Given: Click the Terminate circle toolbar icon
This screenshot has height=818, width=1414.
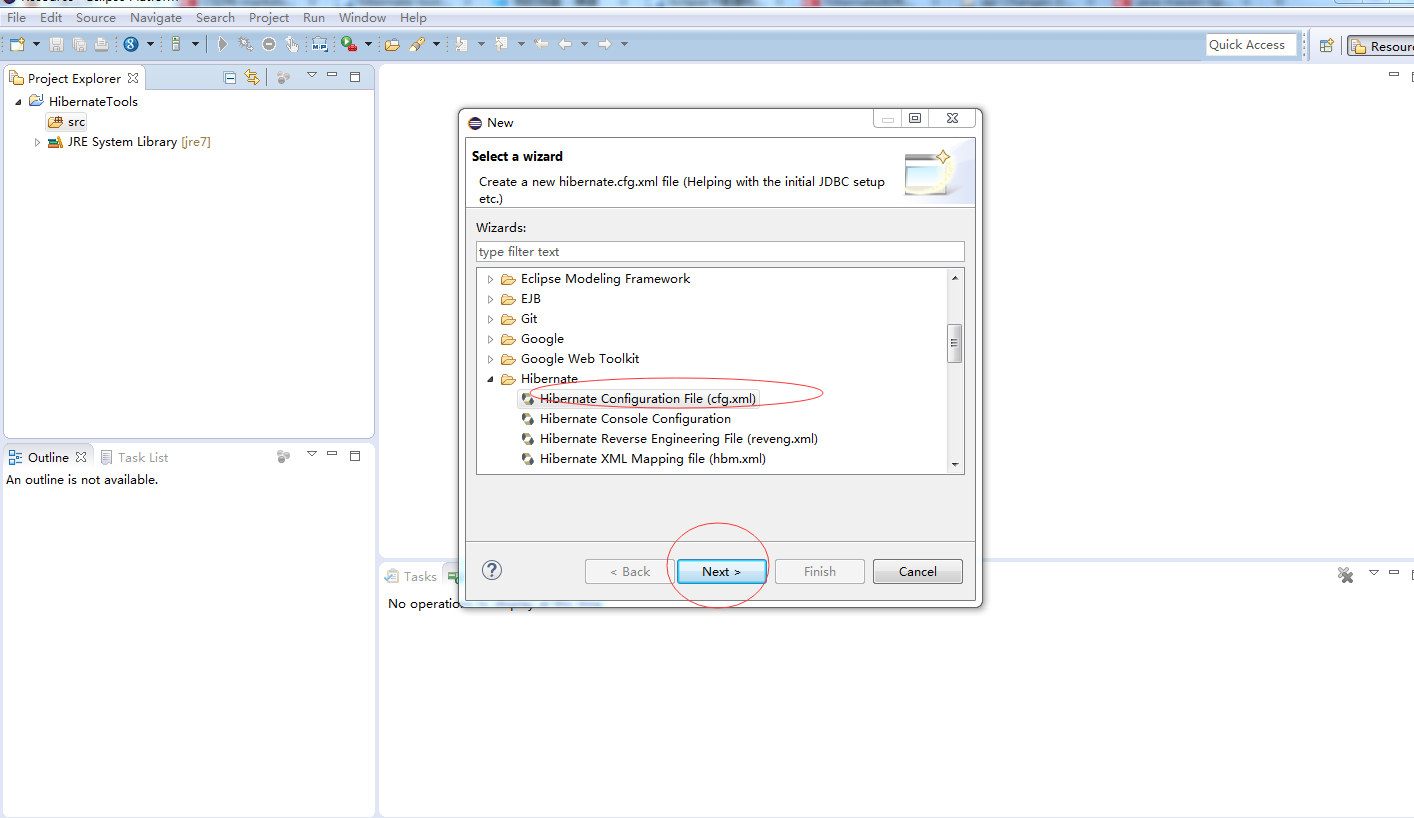Looking at the screenshot, I should point(269,44).
